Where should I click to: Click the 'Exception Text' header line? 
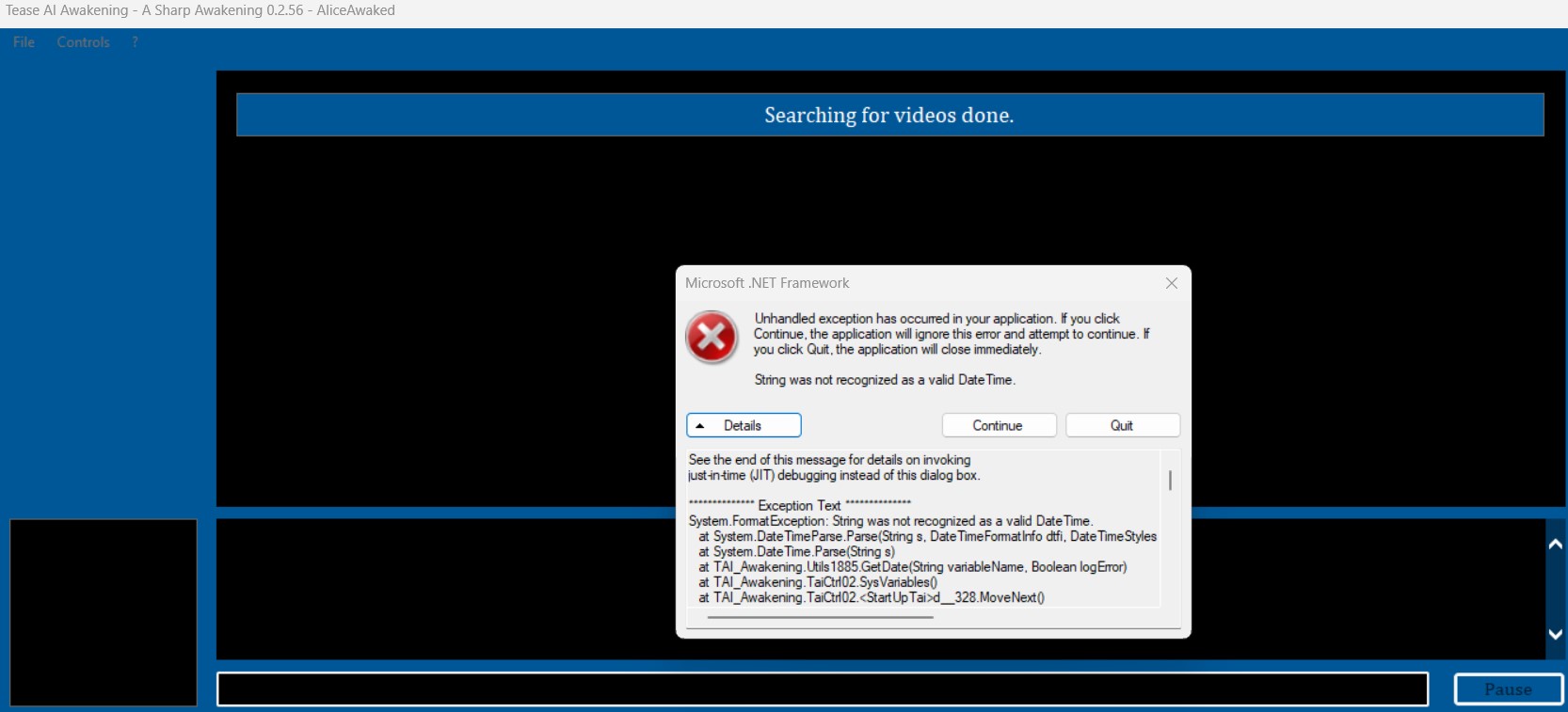pos(800,505)
